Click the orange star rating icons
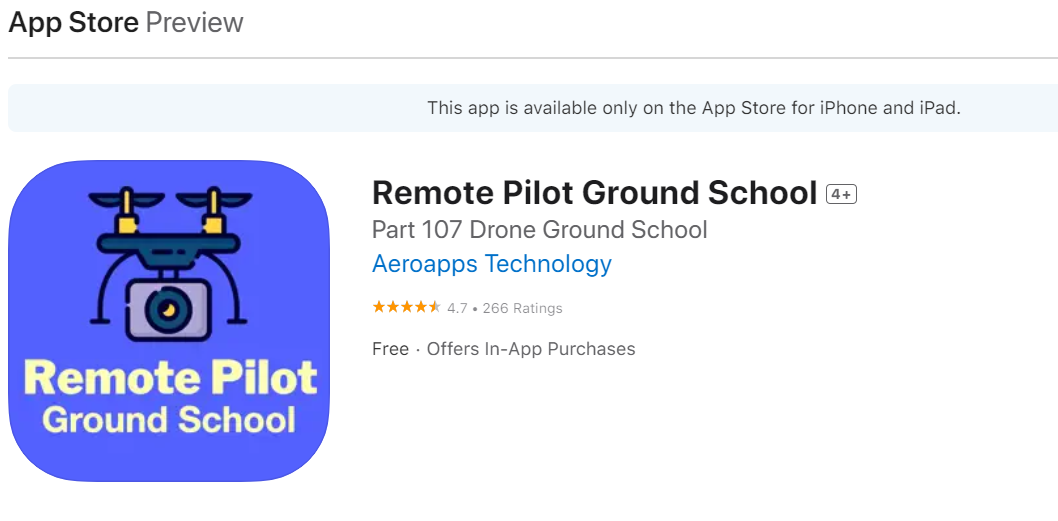The image size is (1058, 521). 406,307
